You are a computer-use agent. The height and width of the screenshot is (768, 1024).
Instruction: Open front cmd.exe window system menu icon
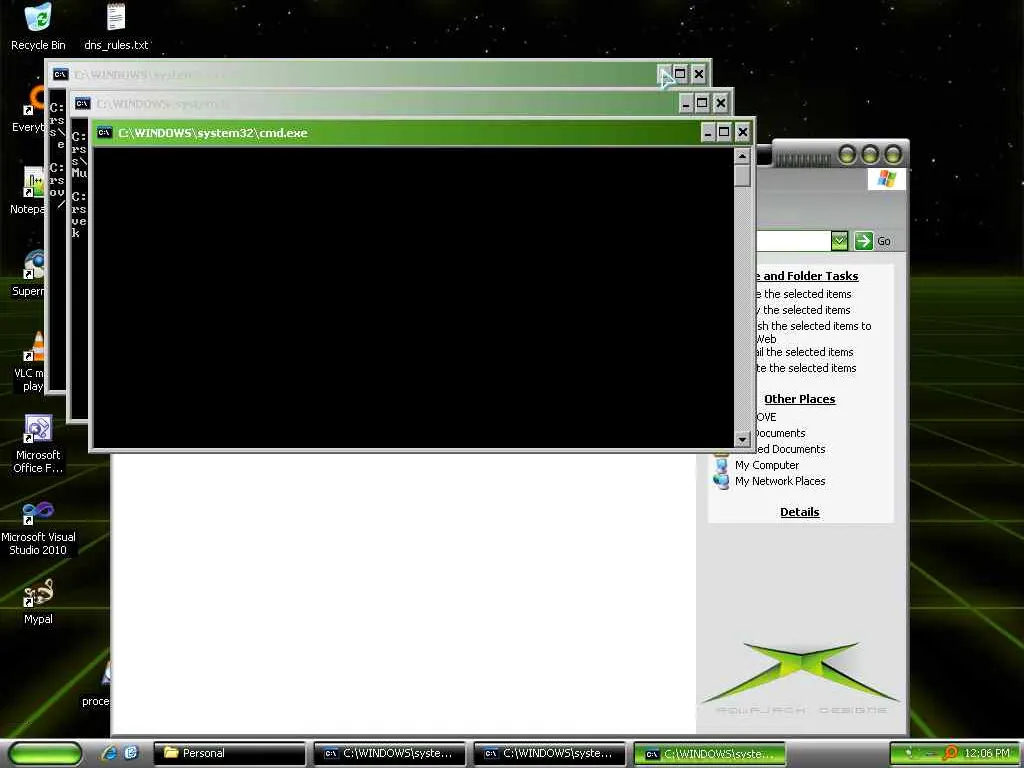coord(104,133)
